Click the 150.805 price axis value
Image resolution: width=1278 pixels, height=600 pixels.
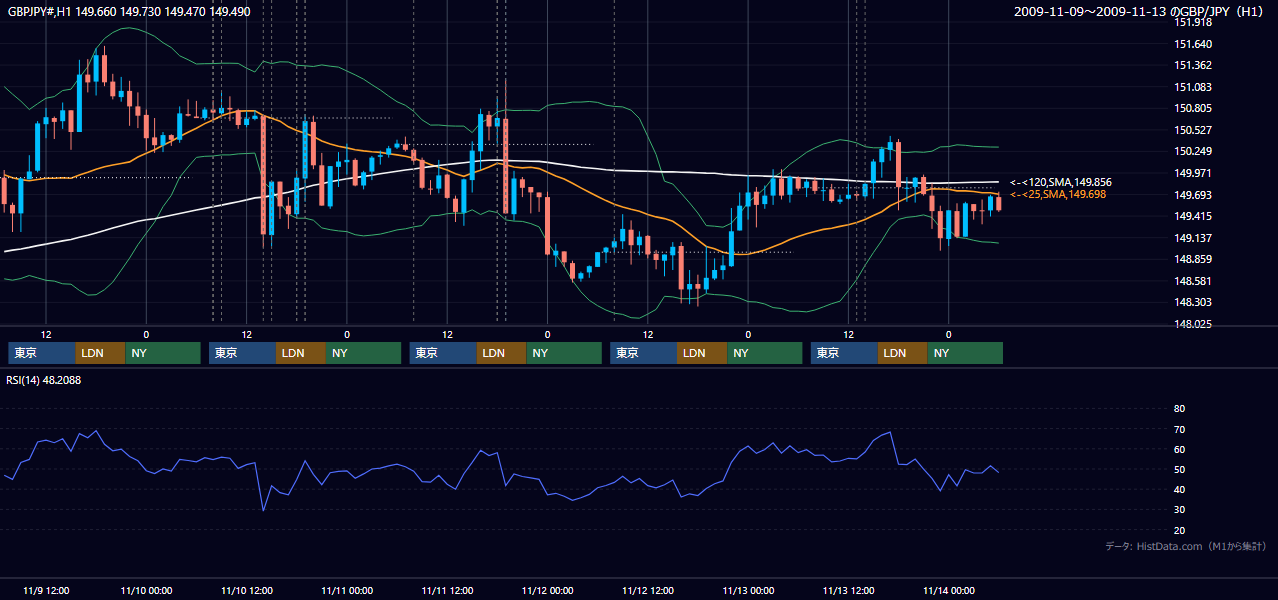[x=1193, y=108]
